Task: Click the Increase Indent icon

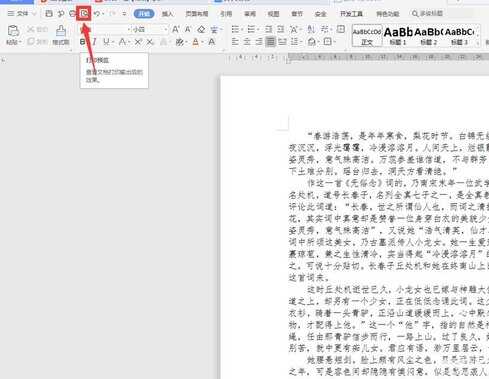Action: click(x=281, y=30)
